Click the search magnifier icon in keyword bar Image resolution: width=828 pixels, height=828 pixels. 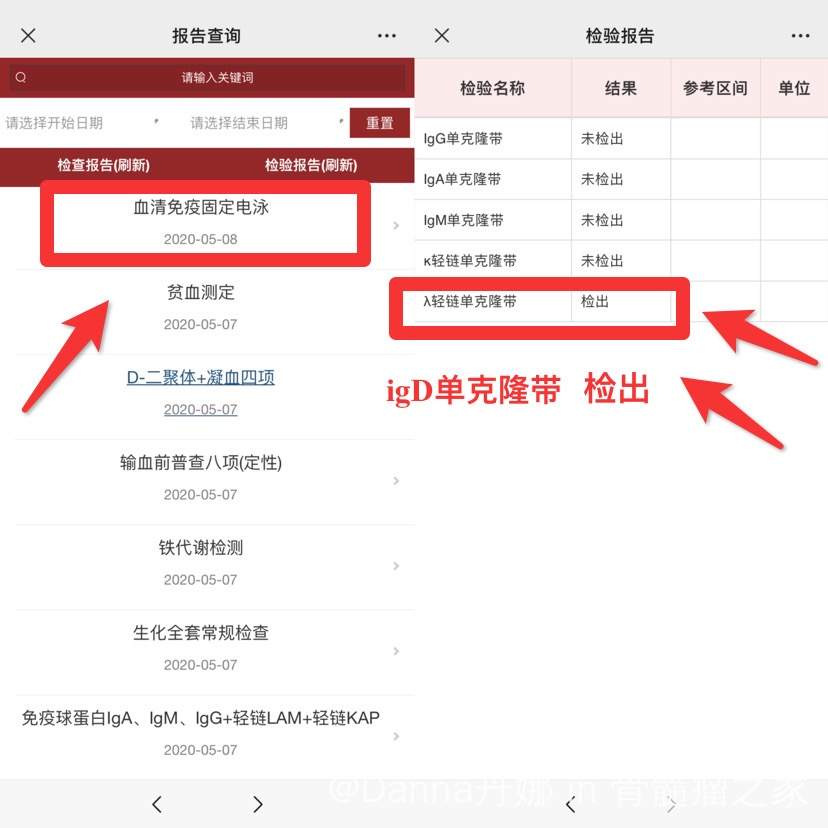(x=21, y=78)
